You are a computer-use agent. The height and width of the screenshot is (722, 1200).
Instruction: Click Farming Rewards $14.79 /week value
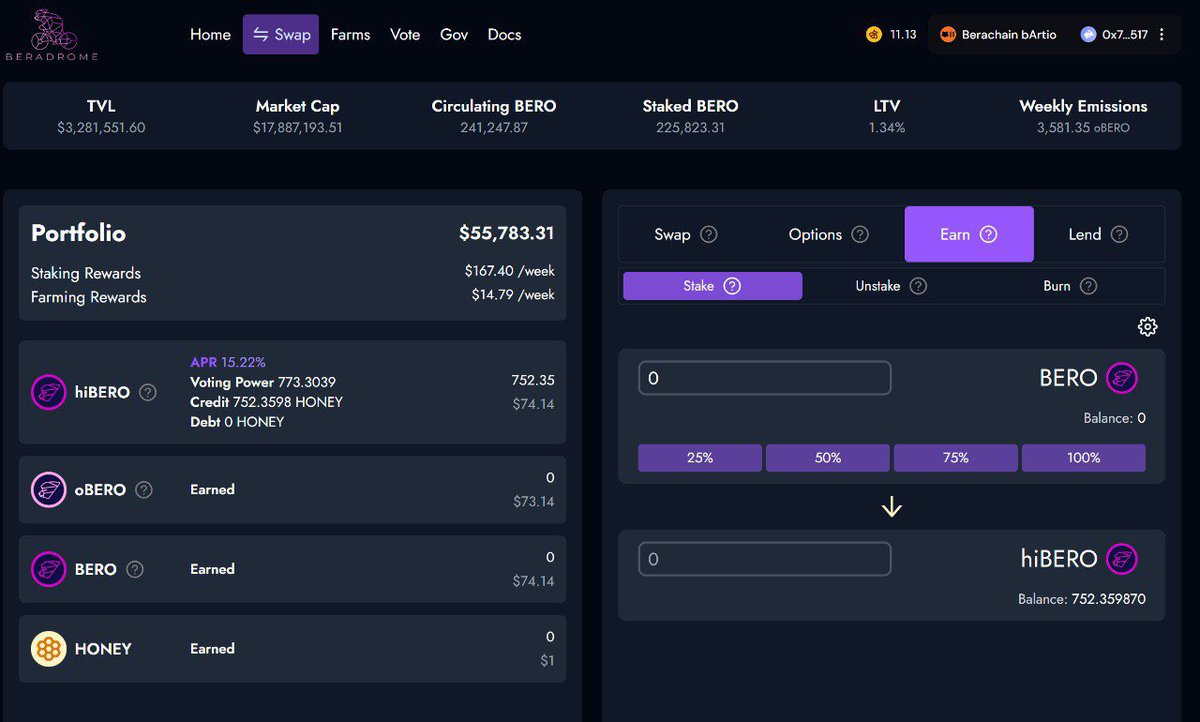point(513,295)
